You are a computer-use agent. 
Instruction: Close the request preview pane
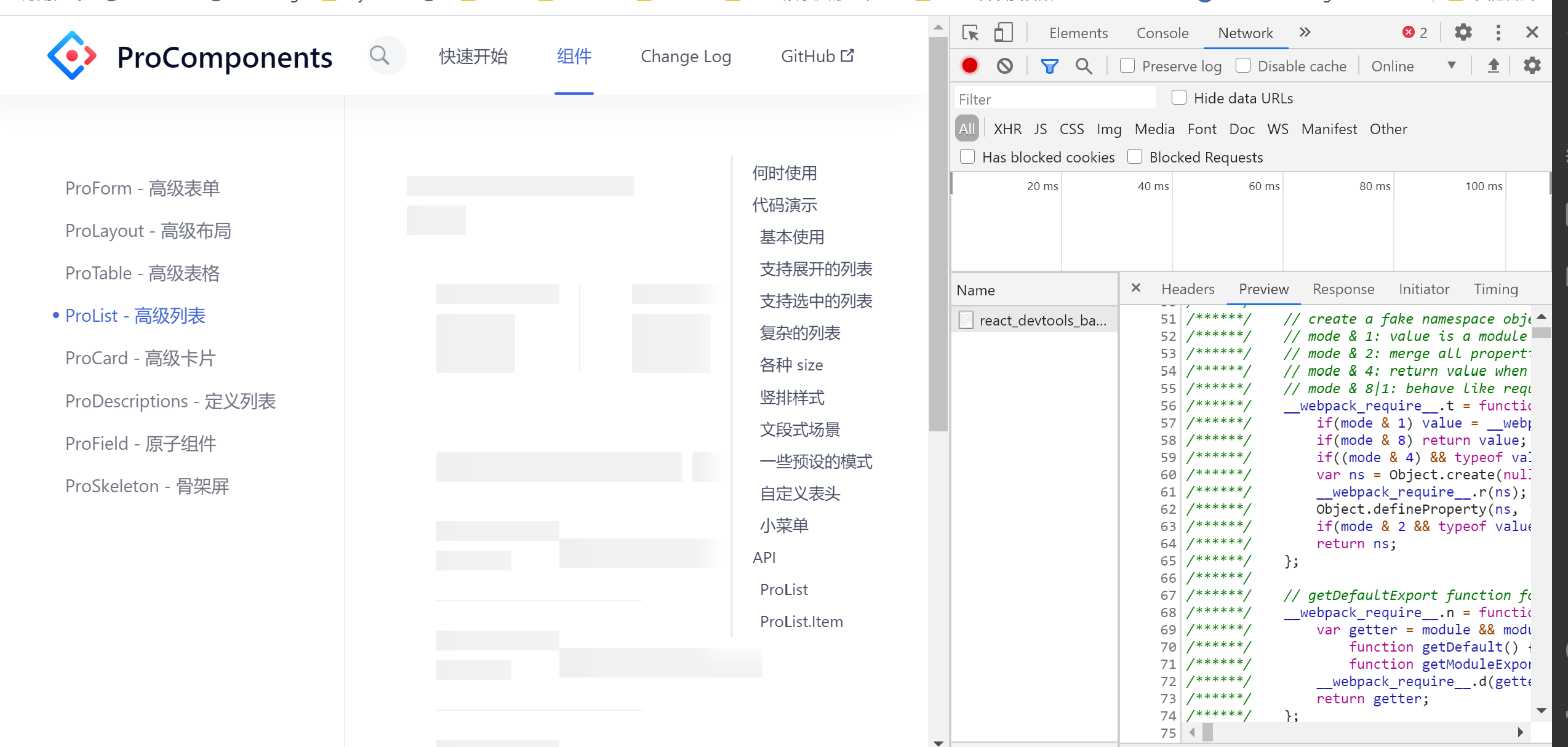click(1136, 288)
